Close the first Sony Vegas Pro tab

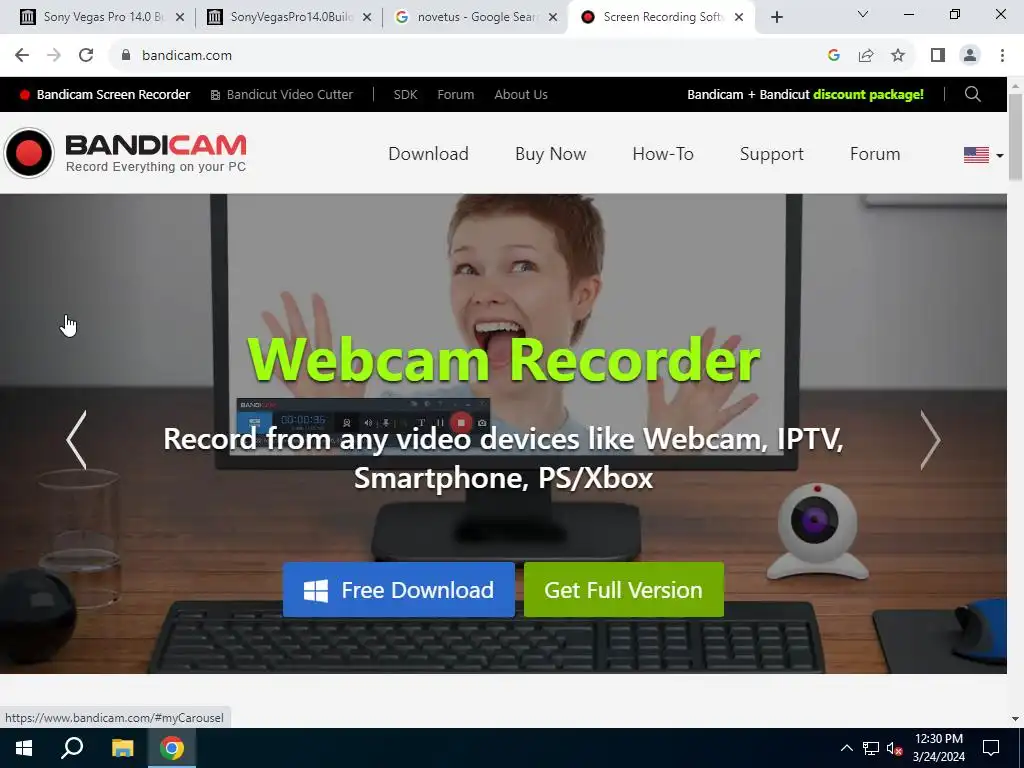point(180,17)
